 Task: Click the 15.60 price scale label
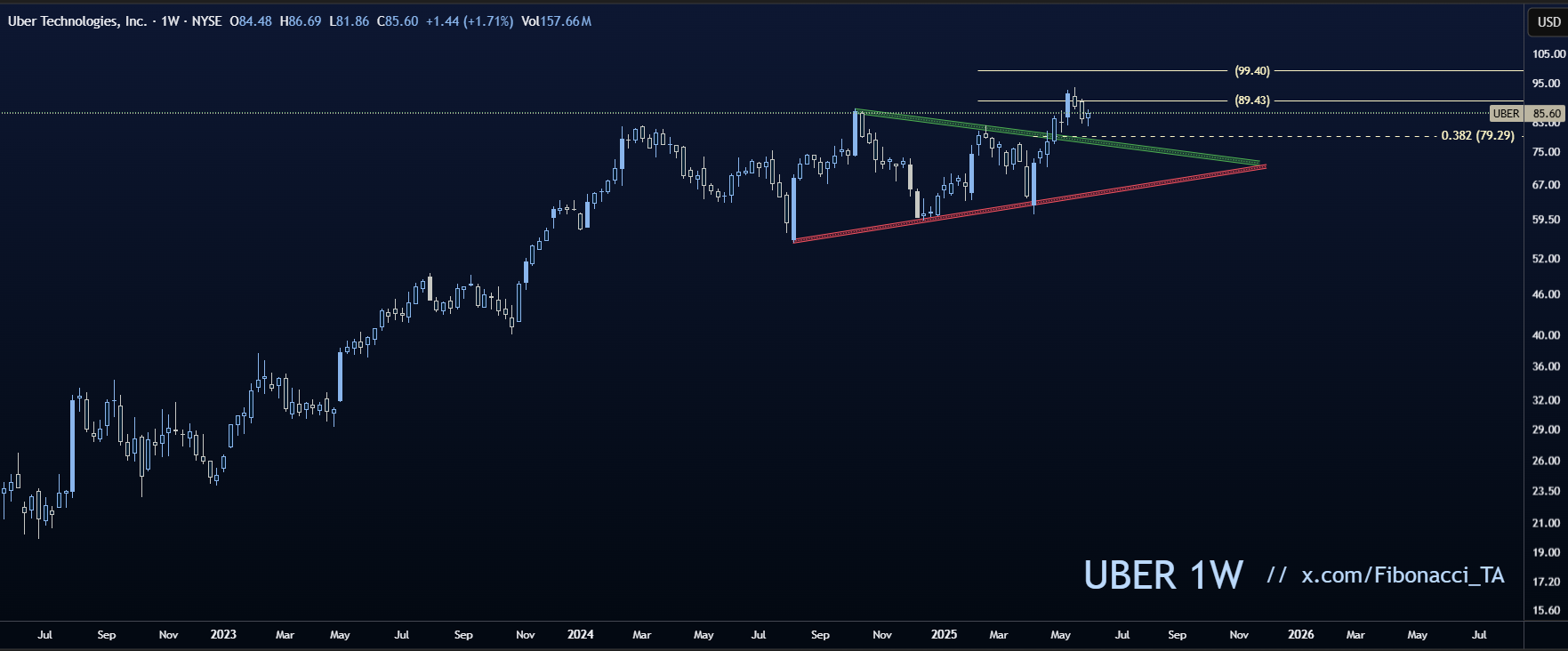click(1546, 611)
